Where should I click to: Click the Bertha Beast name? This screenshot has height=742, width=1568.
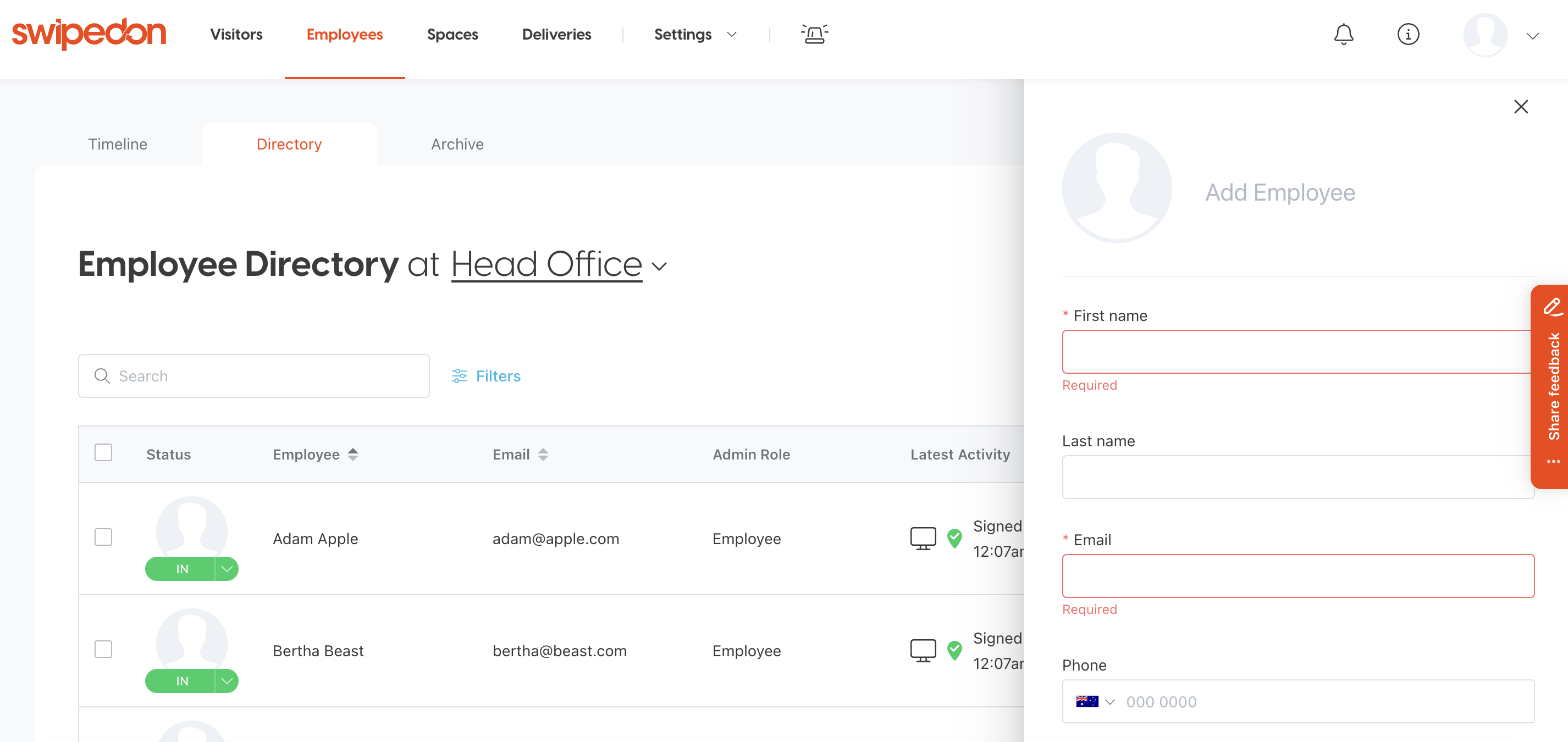coord(318,650)
